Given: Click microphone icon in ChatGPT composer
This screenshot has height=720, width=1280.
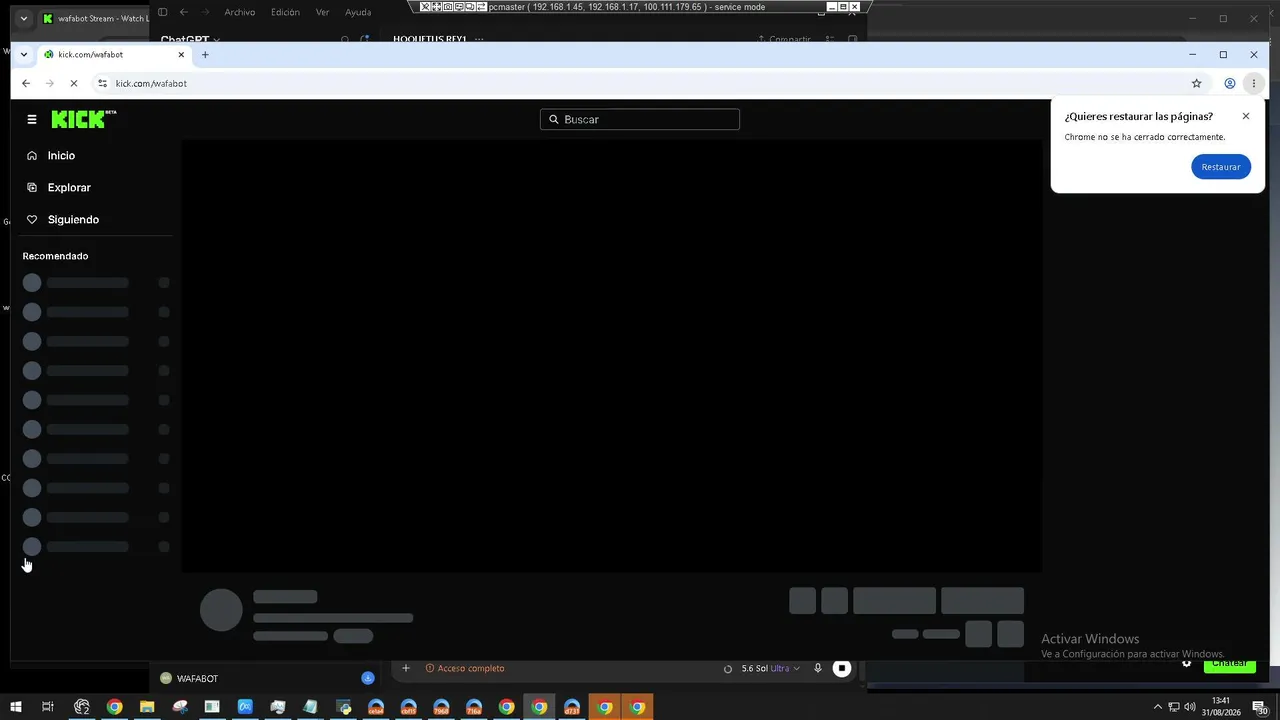Looking at the screenshot, I should (x=818, y=668).
